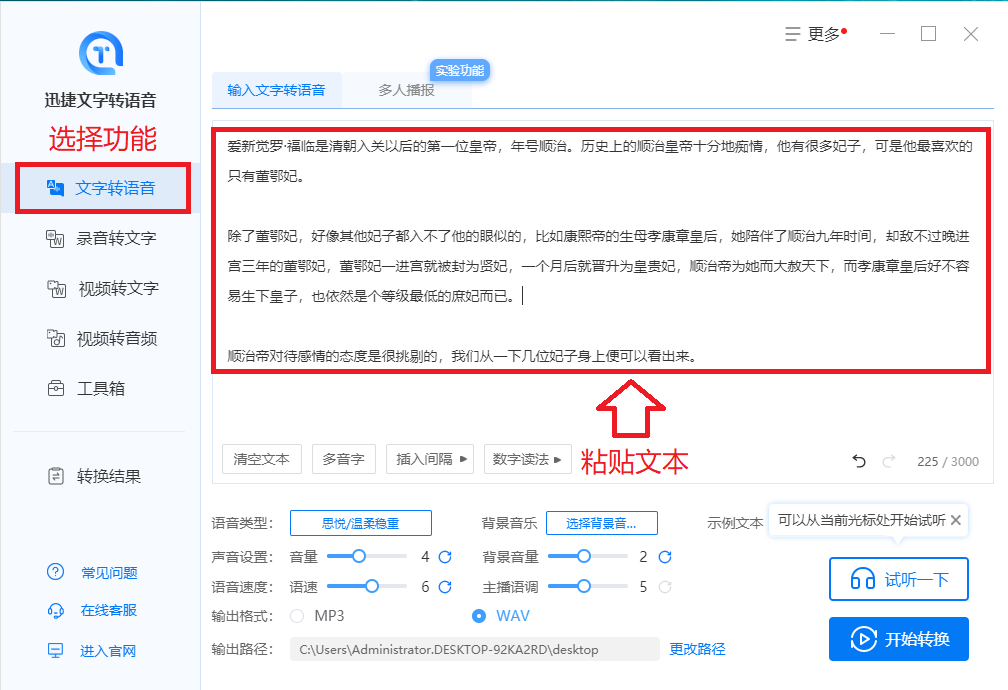The width and height of the screenshot is (1008, 690).
Task: Open the 常见问题 help section
Action: point(108,572)
